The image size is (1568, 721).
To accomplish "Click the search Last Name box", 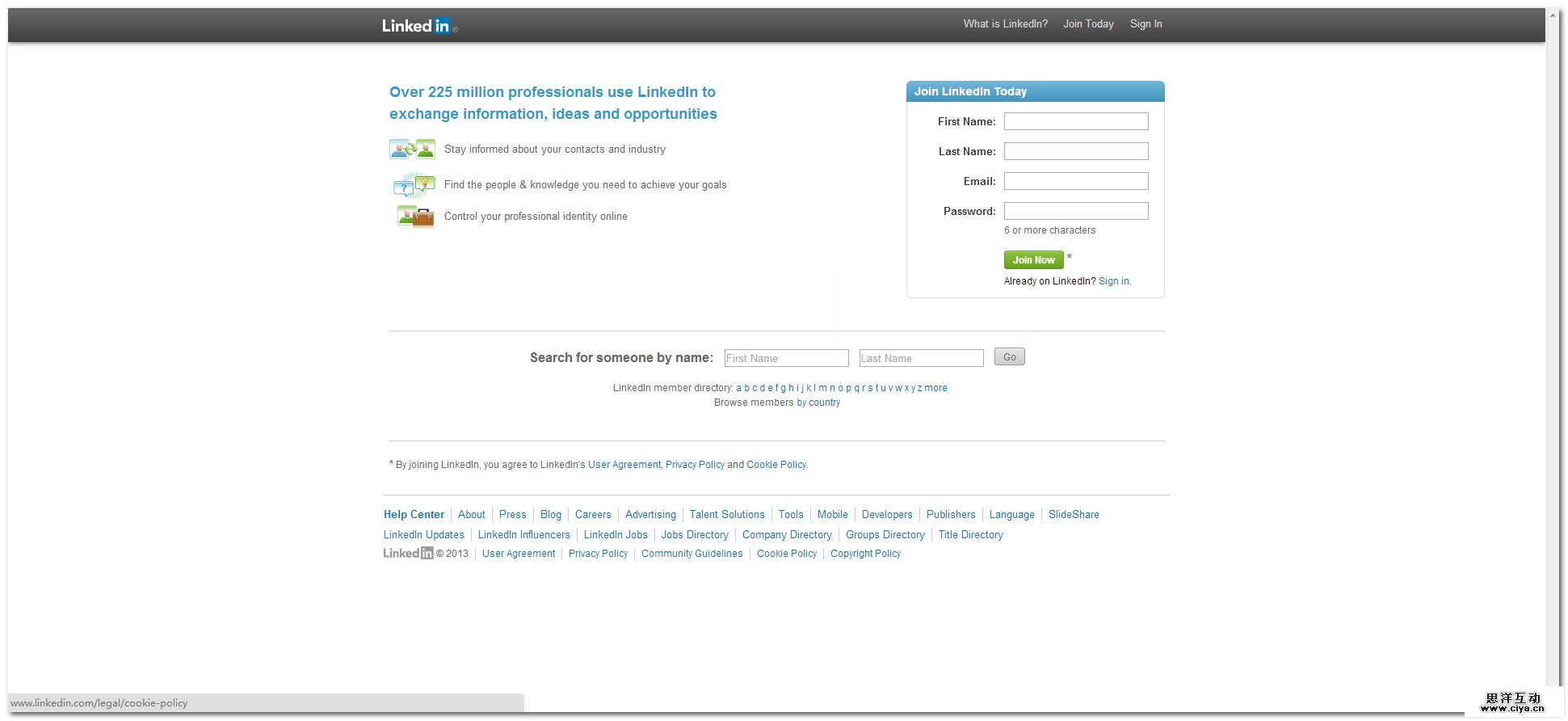I will (921, 358).
